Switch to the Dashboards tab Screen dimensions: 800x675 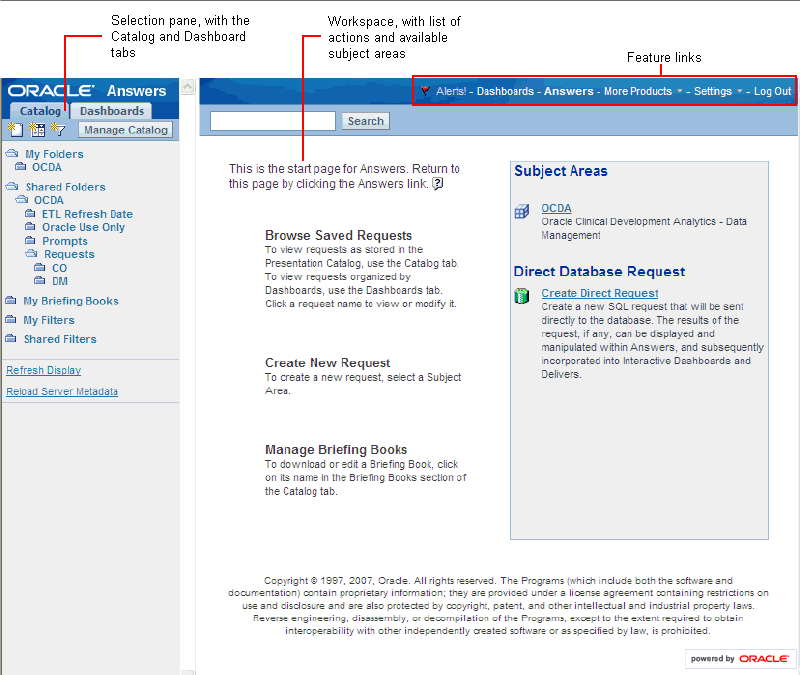[112, 111]
